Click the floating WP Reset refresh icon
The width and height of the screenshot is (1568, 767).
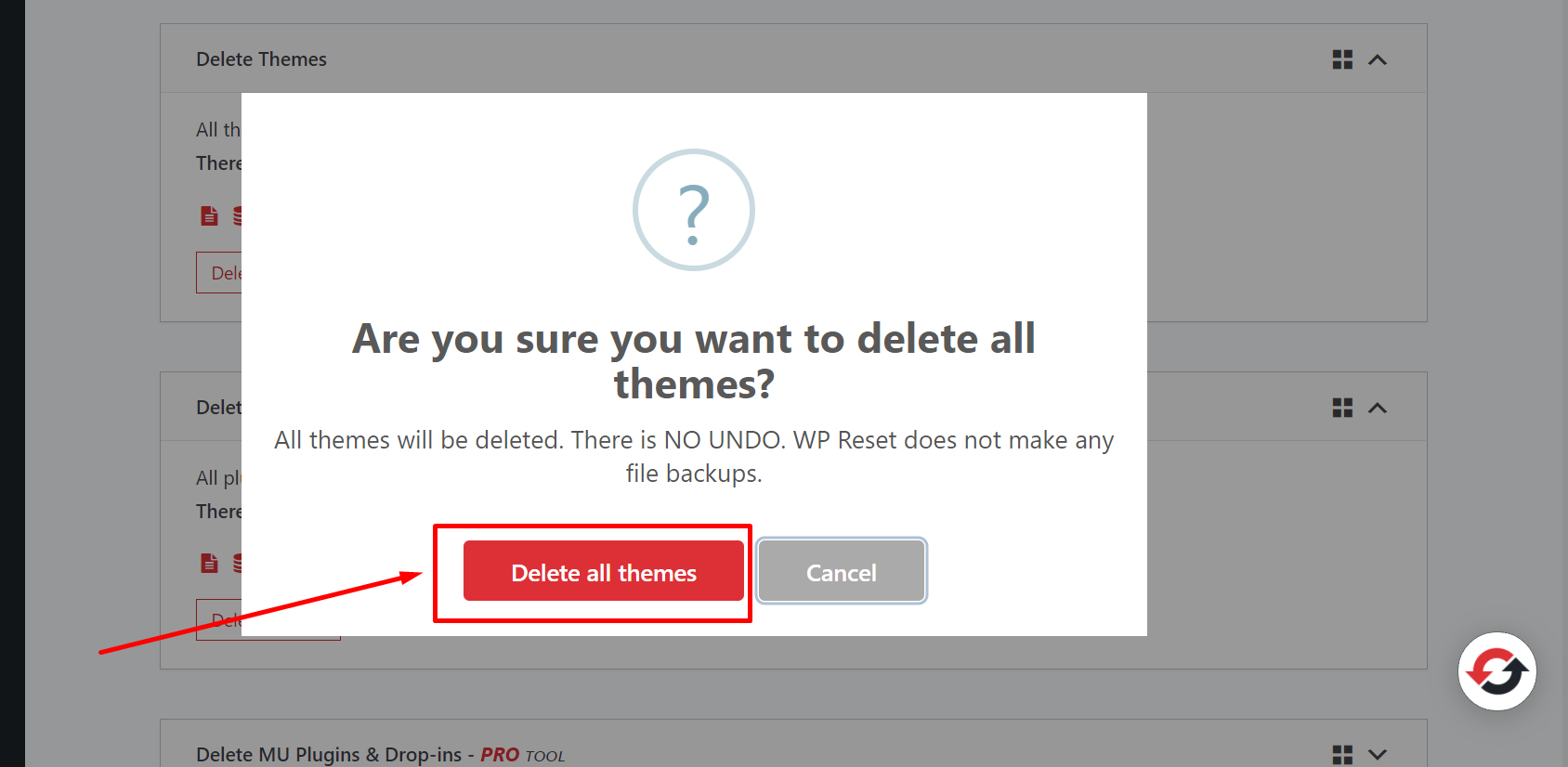[1496, 670]
